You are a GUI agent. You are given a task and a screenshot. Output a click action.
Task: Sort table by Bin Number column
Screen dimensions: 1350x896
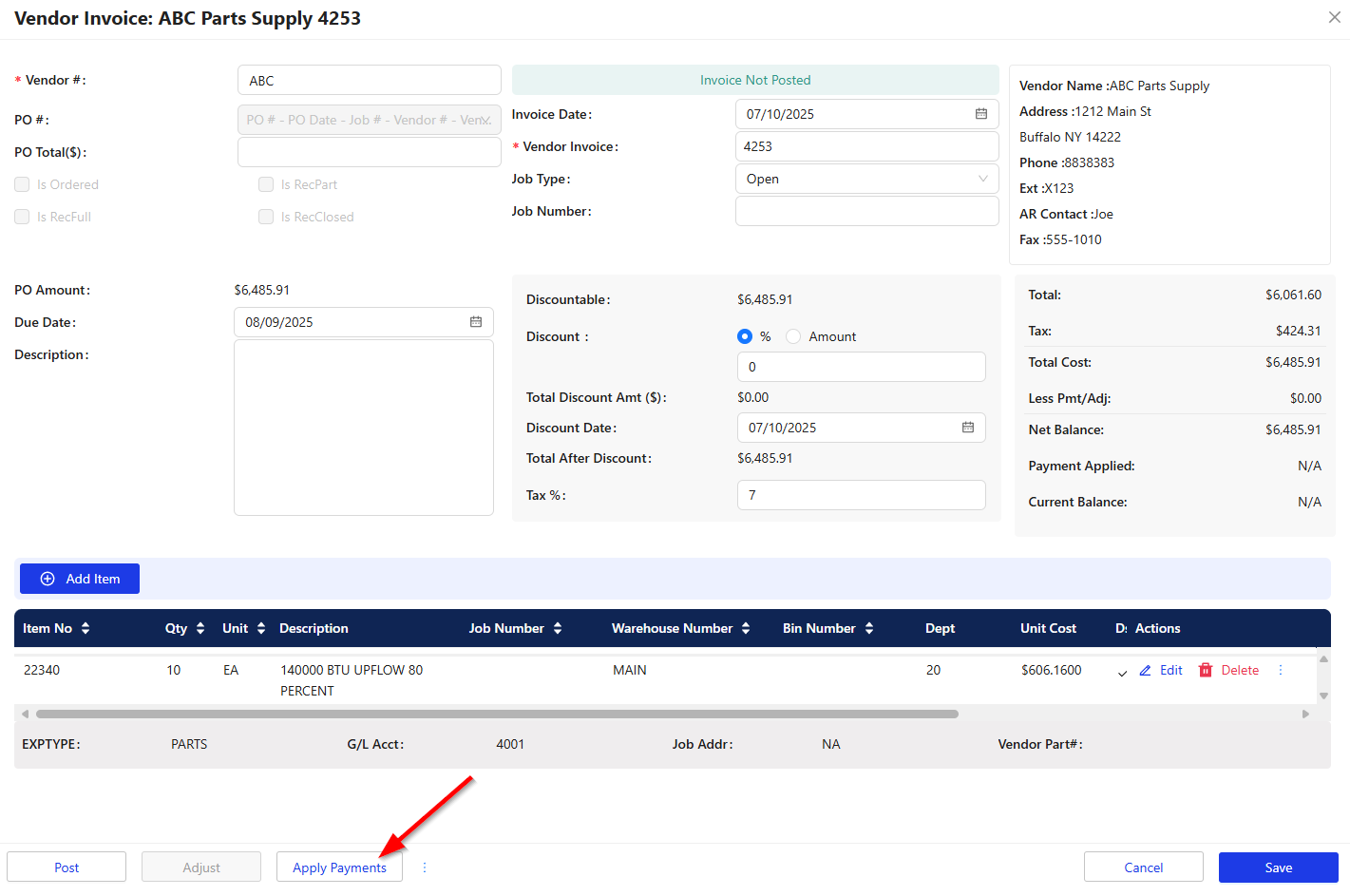(x=869, y=628)
